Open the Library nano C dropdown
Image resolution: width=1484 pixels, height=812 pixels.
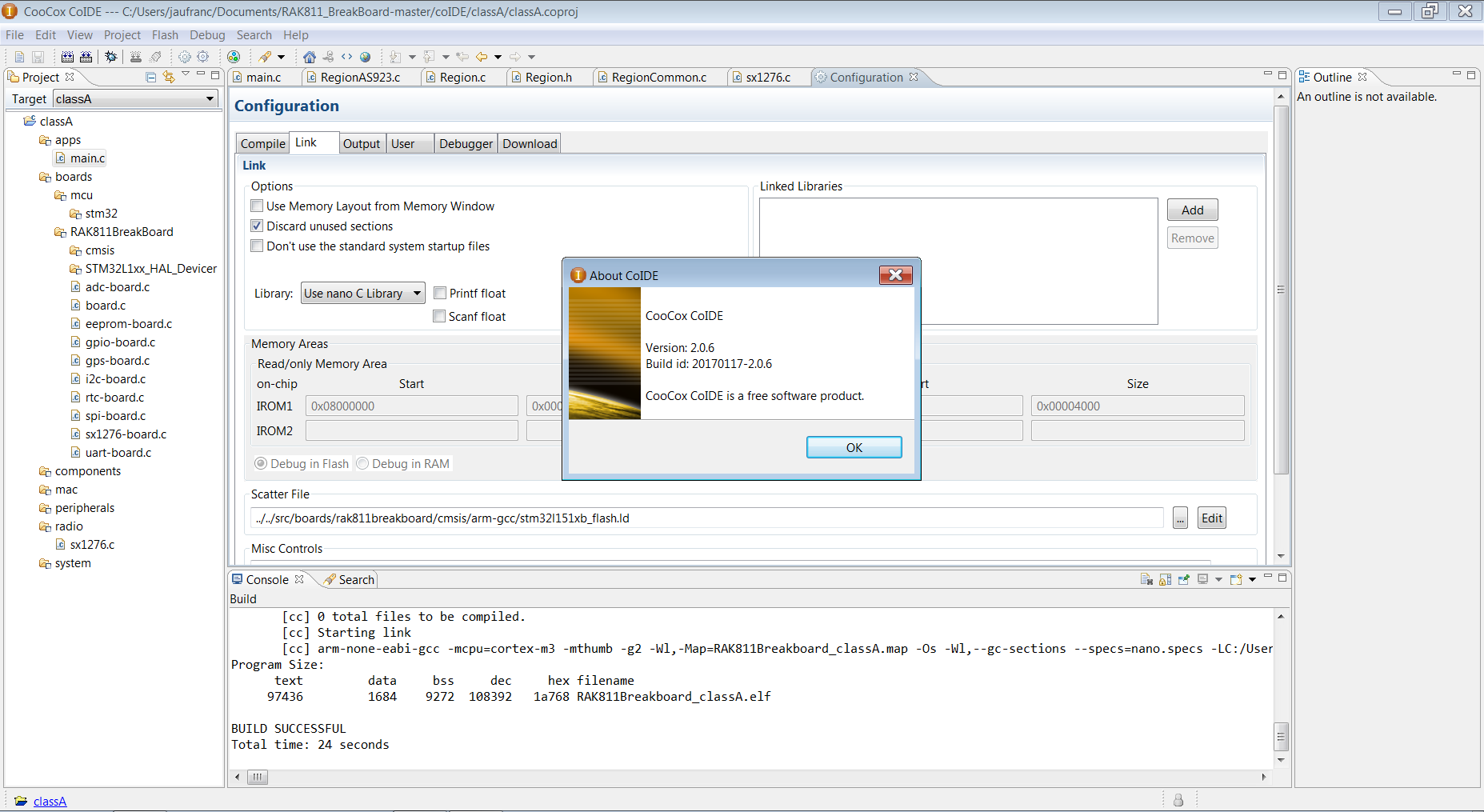pyautogui.click(x=362, y=294)
